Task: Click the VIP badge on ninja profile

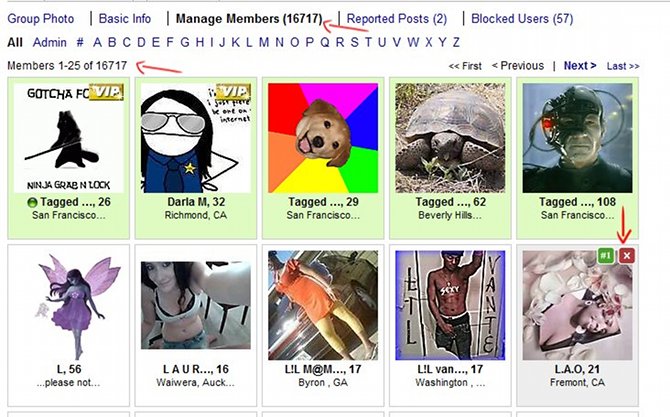Action: (106, 92)
